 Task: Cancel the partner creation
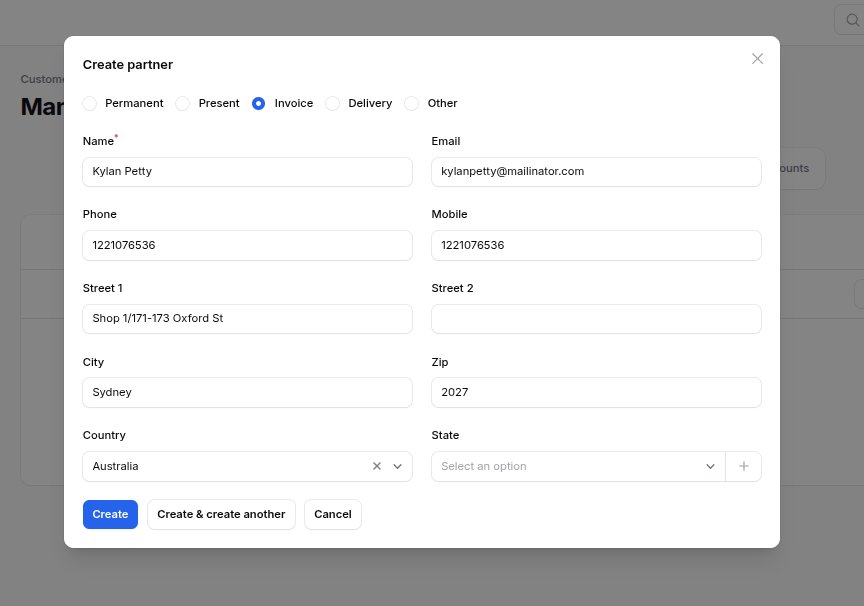[x=332, y=514]
